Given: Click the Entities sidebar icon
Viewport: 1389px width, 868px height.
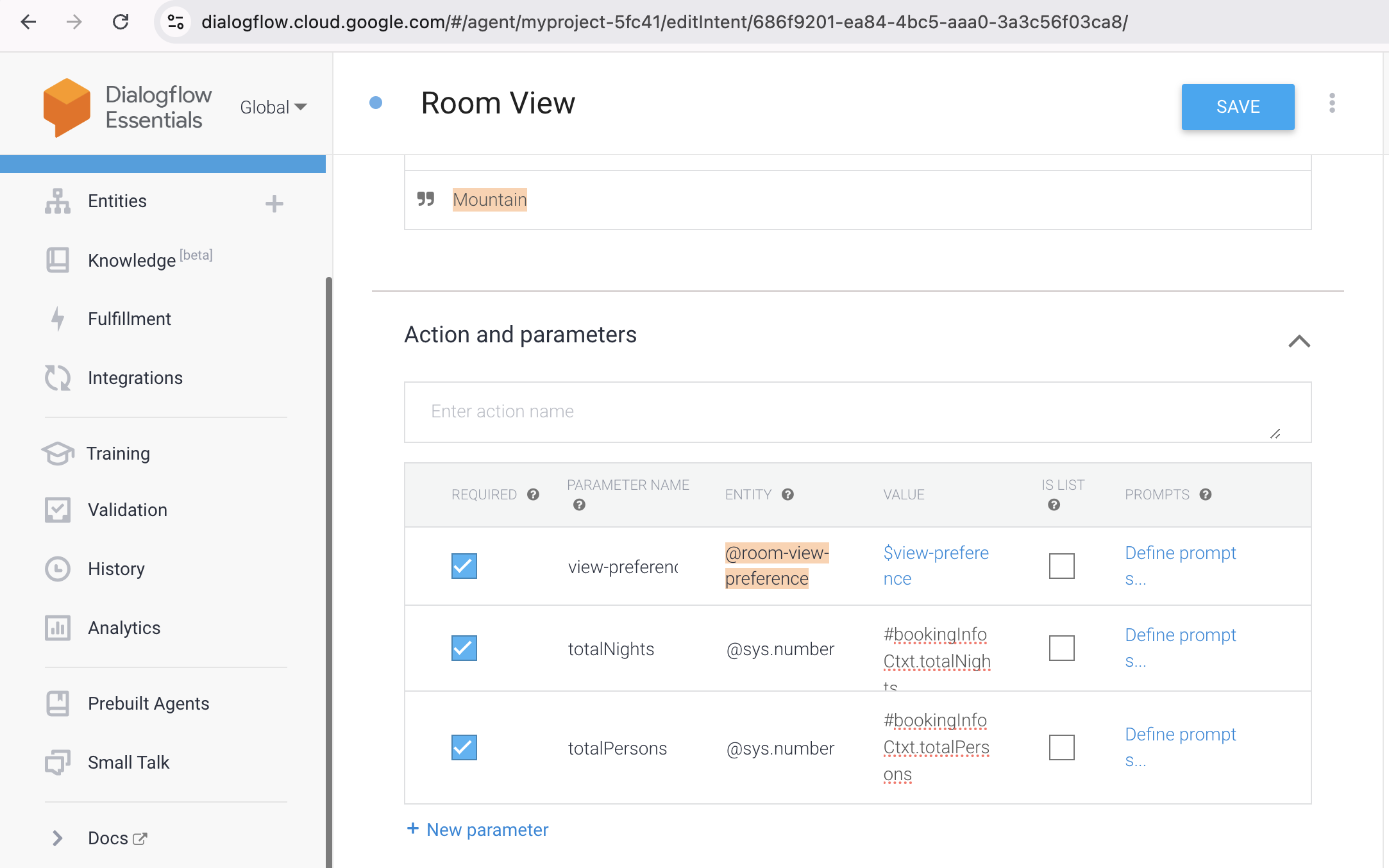Looking at the screenshot, I should point(58,201).
